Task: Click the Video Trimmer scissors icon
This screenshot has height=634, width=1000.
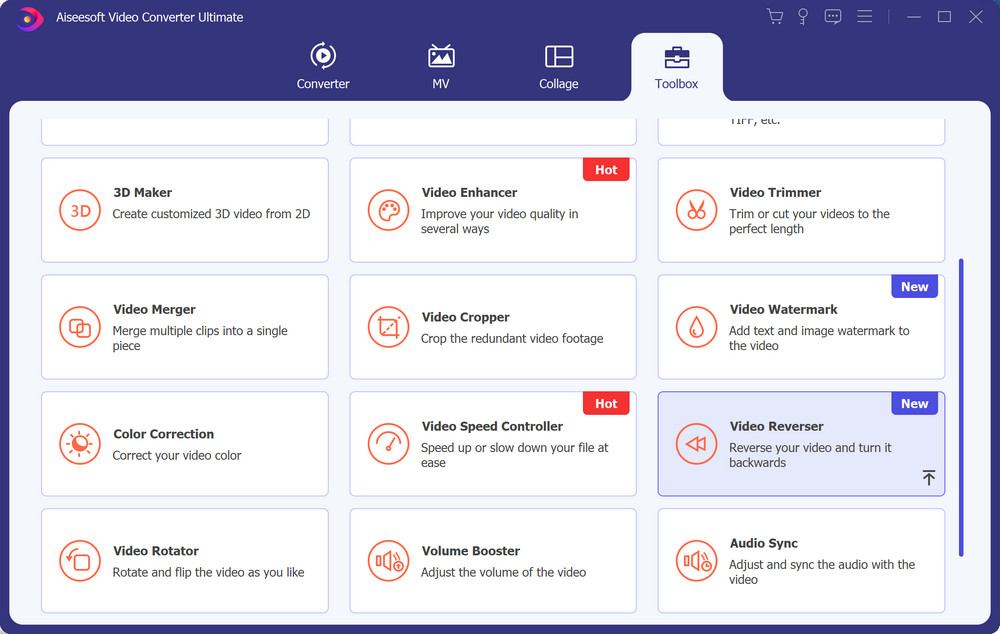Action: pos(696,210)
